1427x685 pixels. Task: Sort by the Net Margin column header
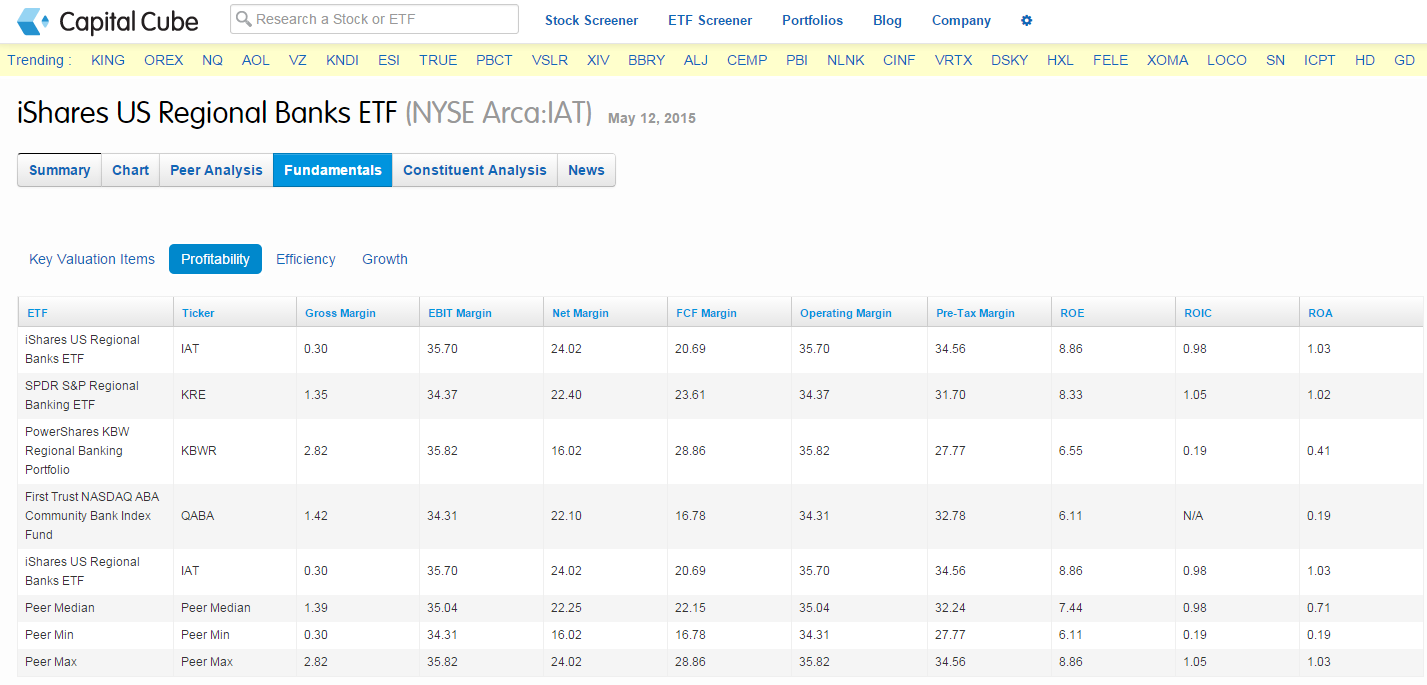coord(580,313)
